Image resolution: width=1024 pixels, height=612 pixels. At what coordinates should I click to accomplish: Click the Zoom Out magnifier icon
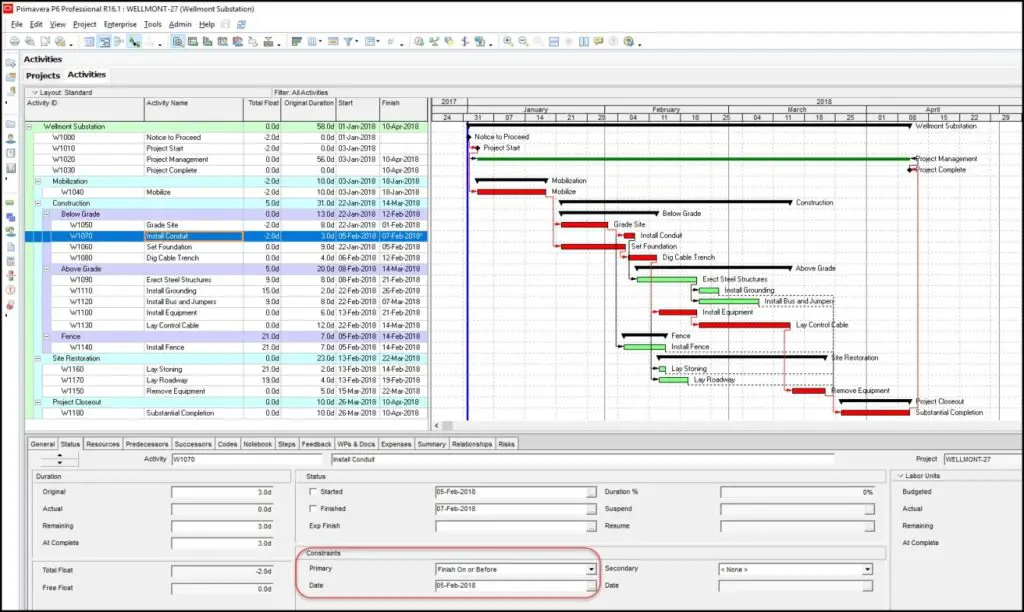tap(523, 41)
